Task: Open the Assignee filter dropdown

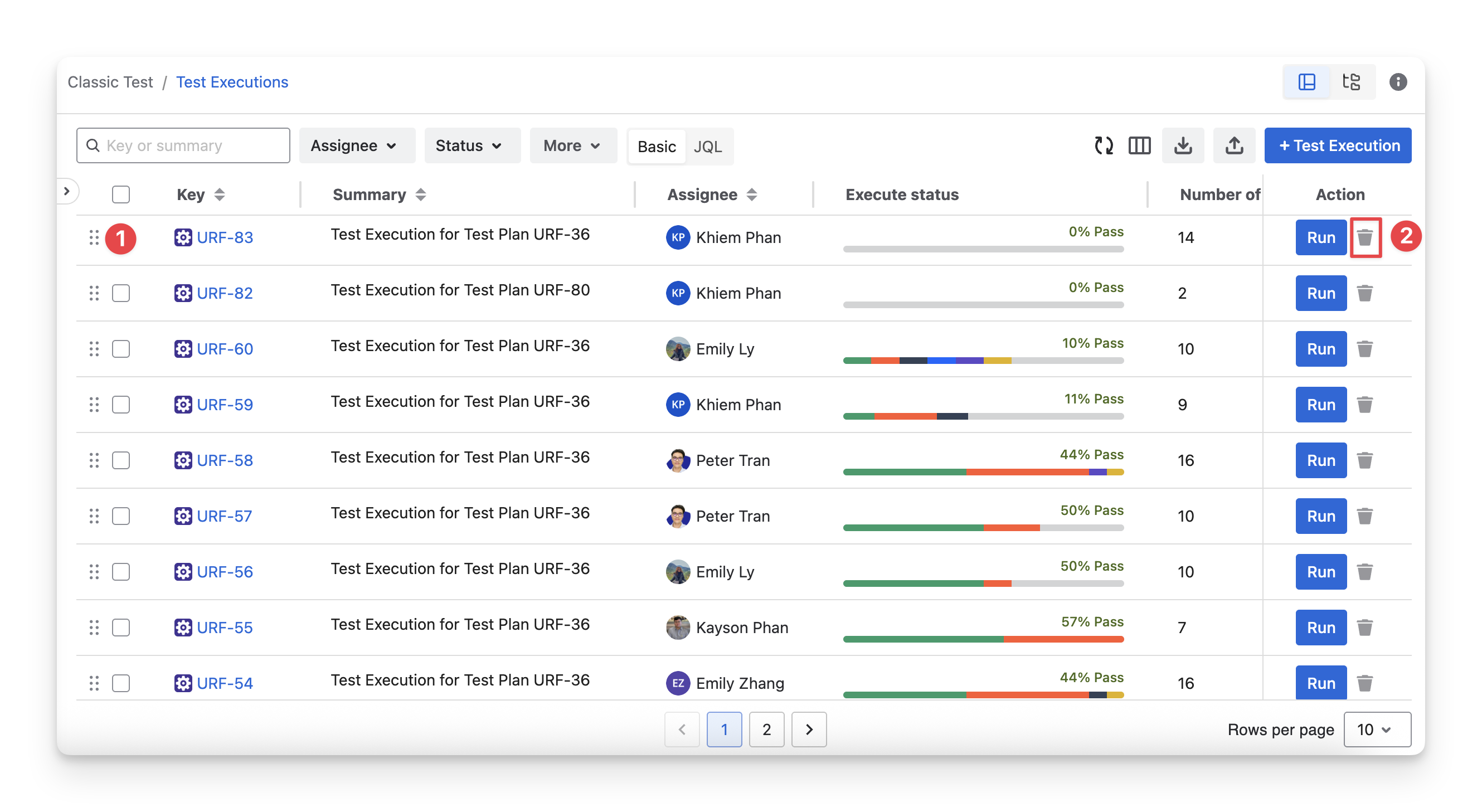Action: (357, 145)
